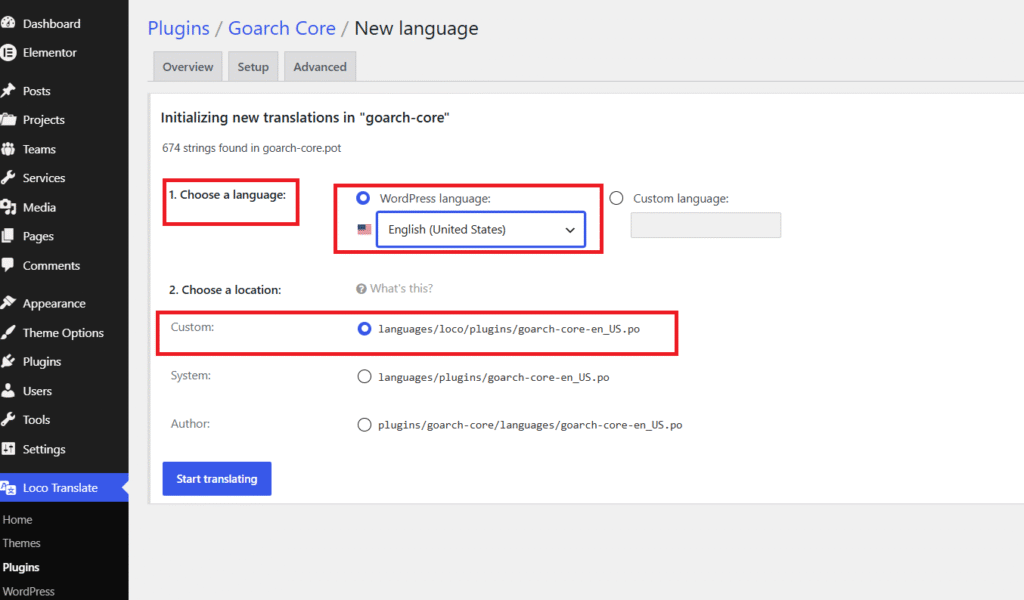Screen dimensions: 1024x600
Task: Switch to the Setup tab
Action: [x=253, y=67]
